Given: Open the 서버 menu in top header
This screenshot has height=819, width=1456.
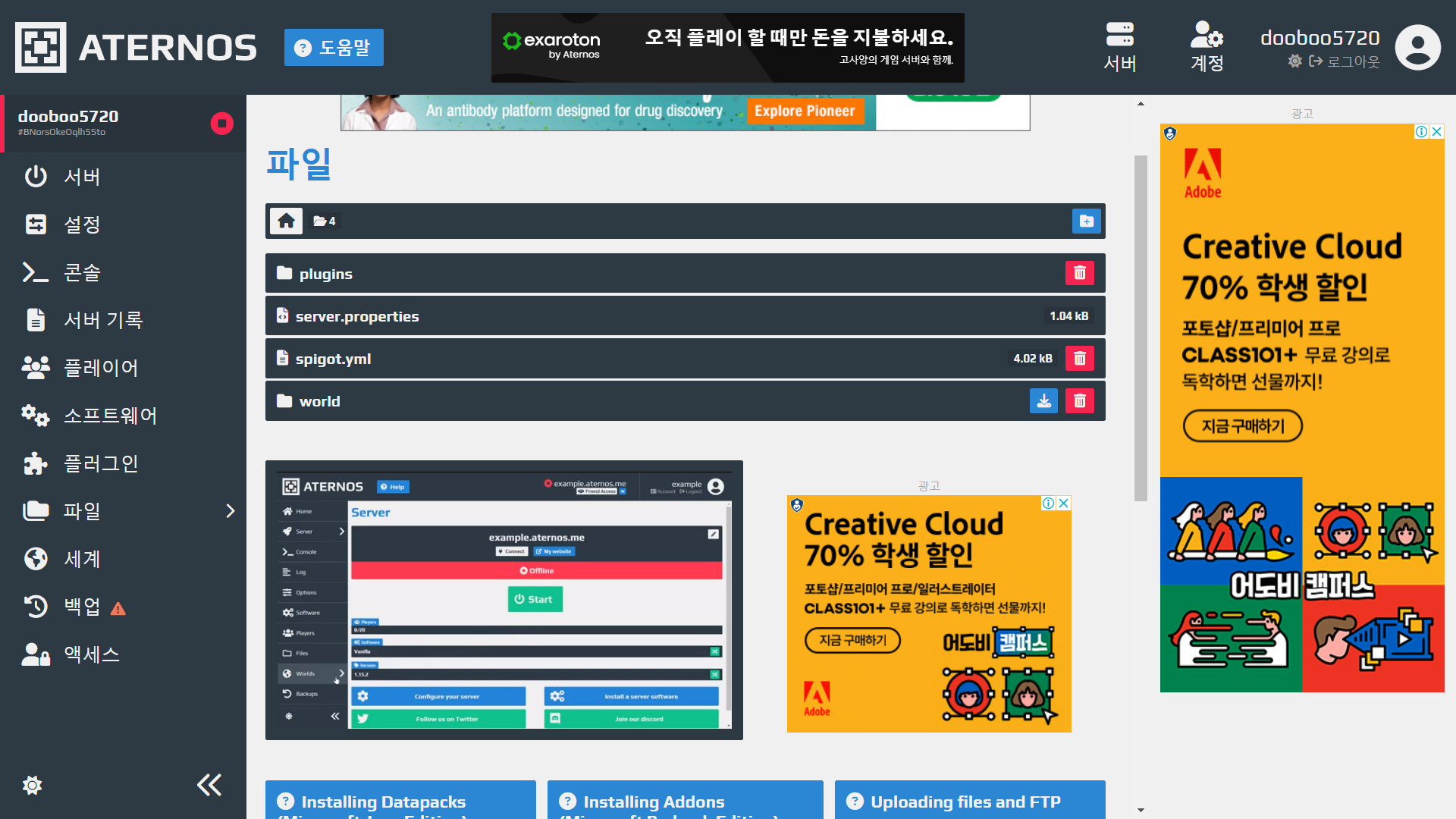Looking at the screenshot, I should (x=1119, y=47).
